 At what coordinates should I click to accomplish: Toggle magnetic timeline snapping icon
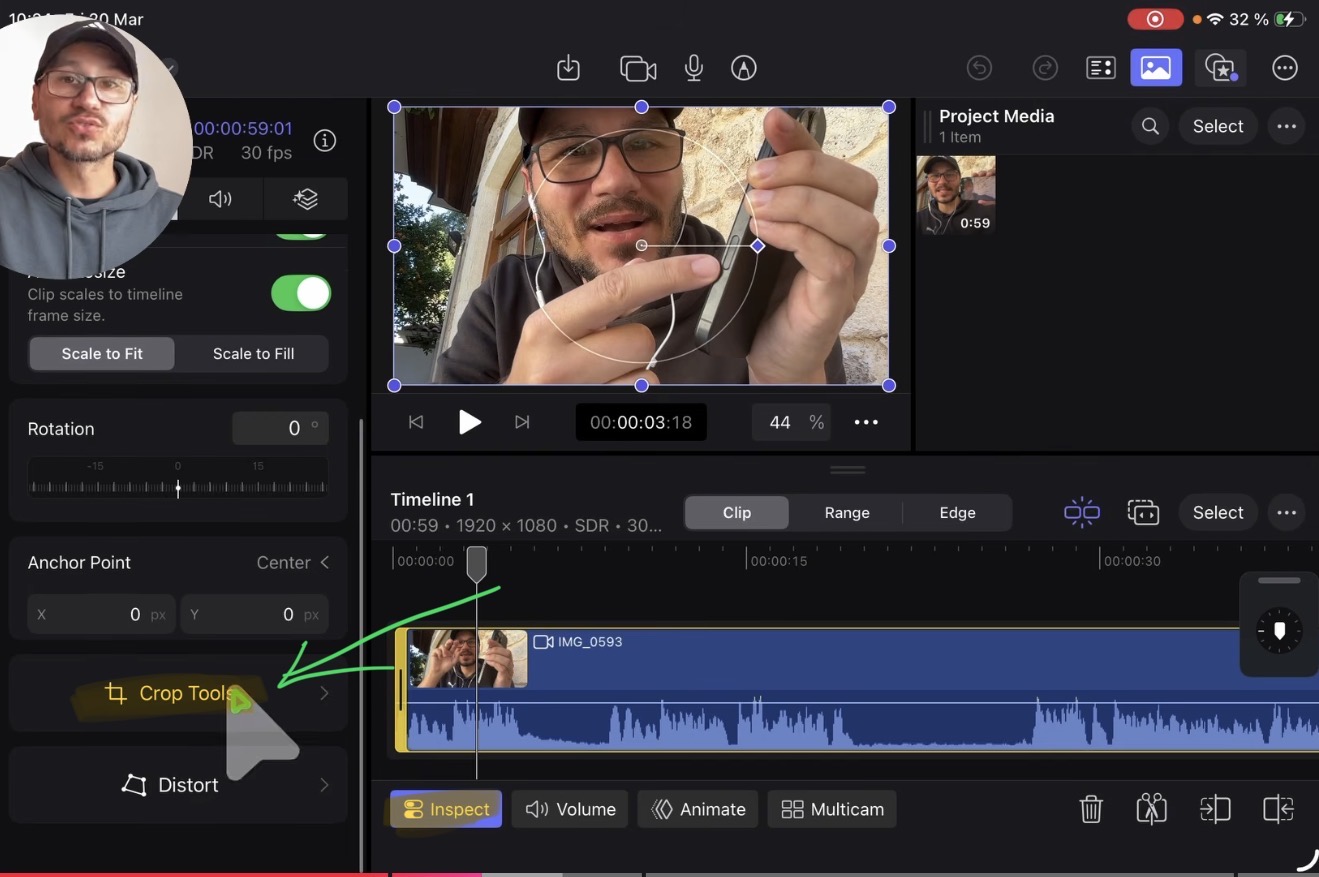pos(1081,512)
